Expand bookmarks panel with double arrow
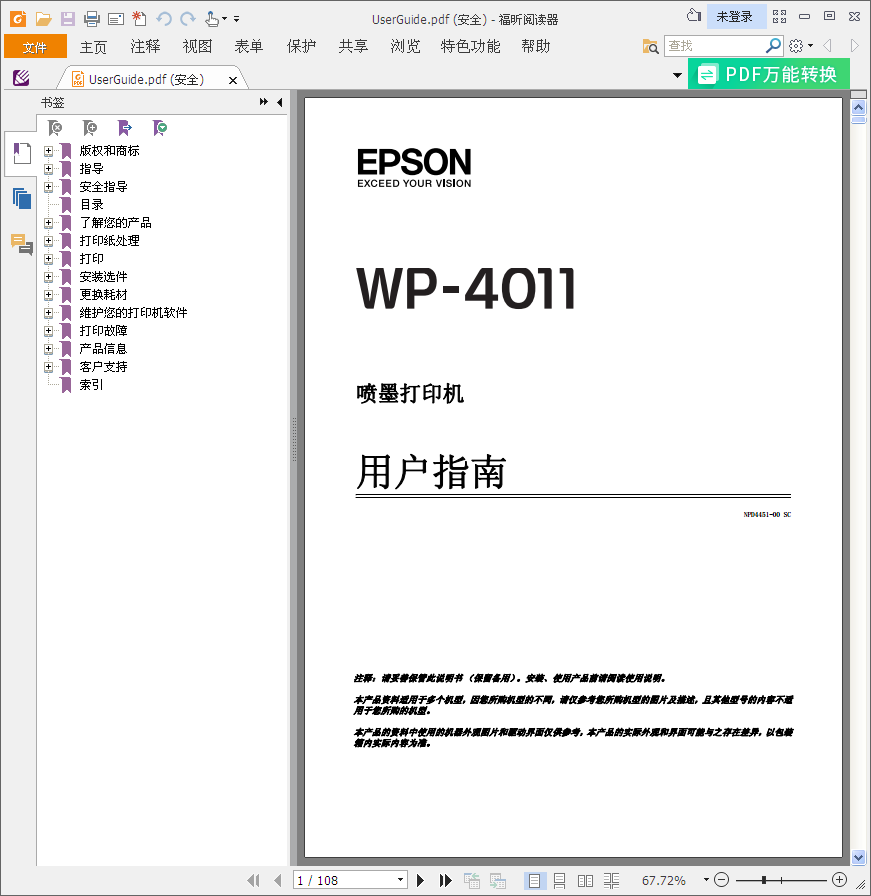 point(263,102)
